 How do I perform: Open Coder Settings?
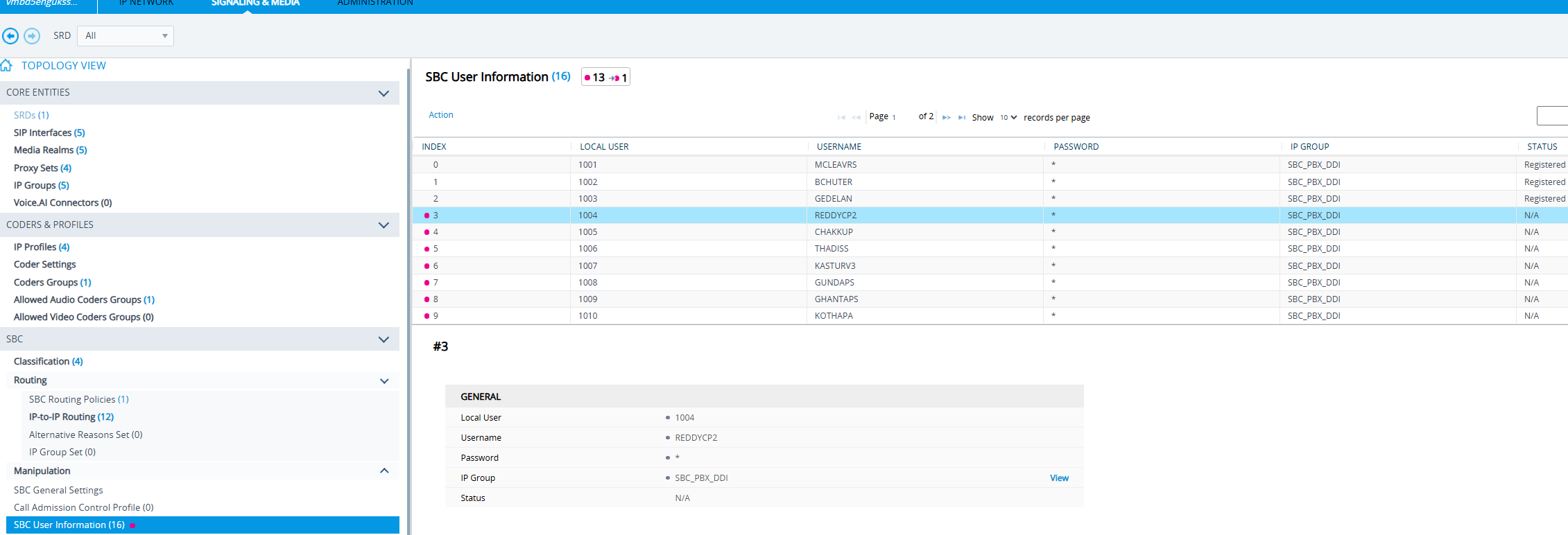coord(45,264)
